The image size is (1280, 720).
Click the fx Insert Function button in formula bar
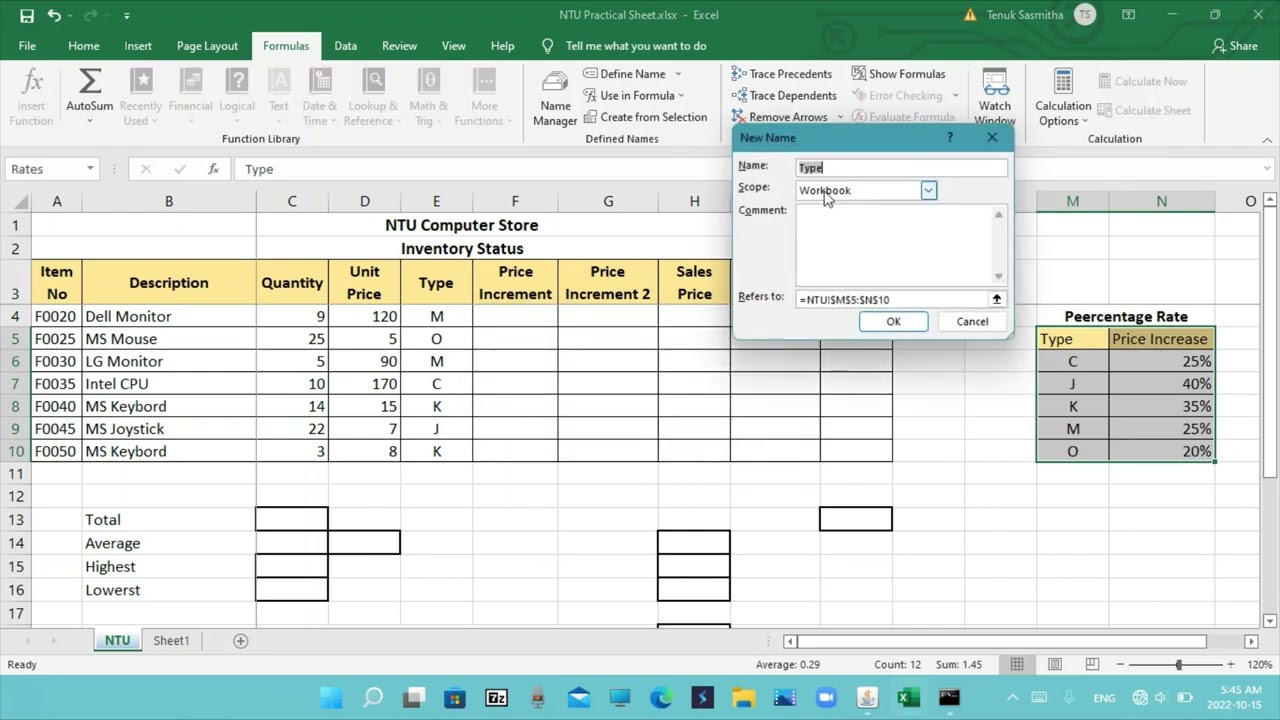pos(213,169)
